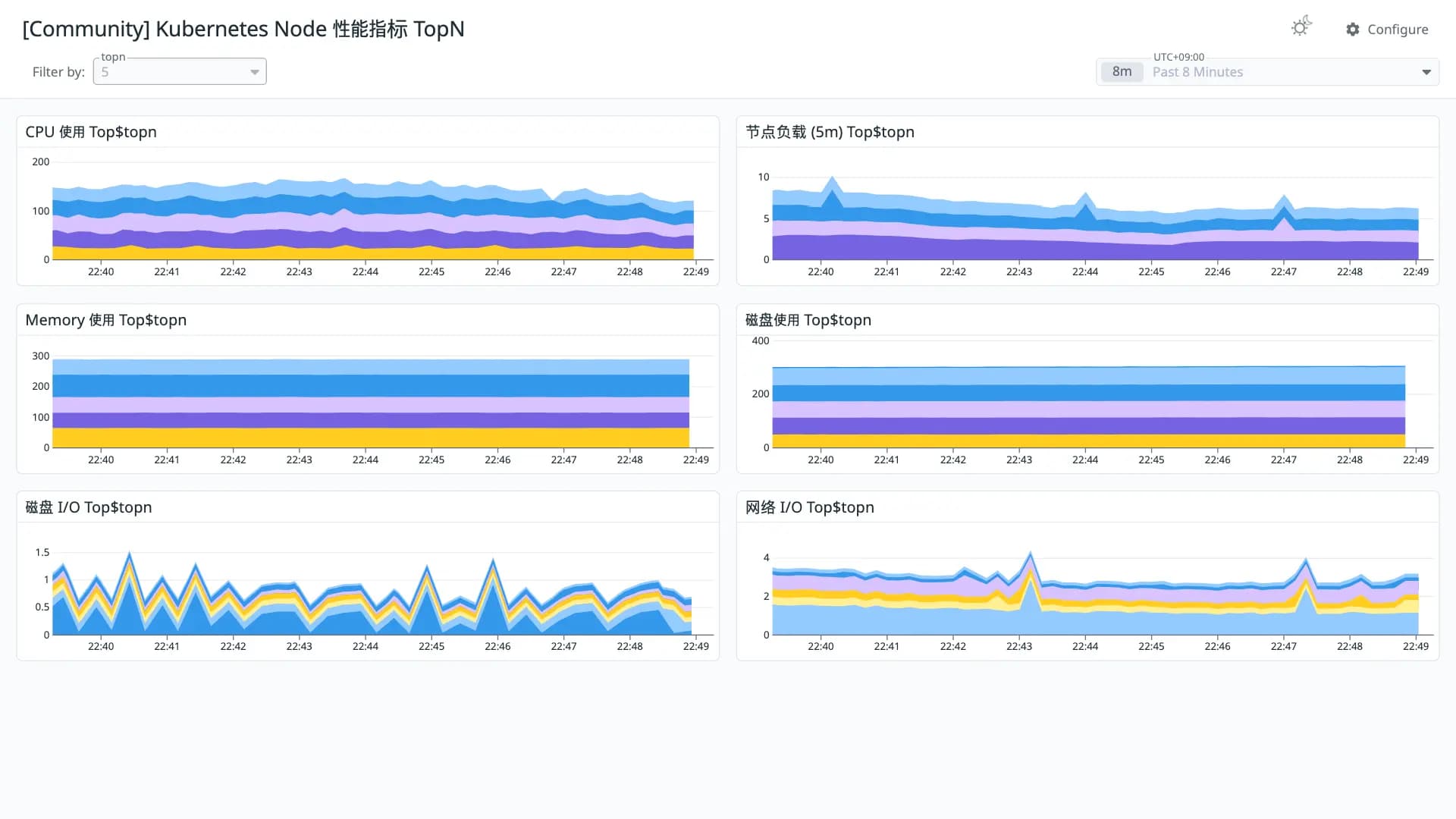The image size is (1456, 819).
Task: Click the 22:40 tick on the 网络 I/O chart axis
Action: [821, 646]
